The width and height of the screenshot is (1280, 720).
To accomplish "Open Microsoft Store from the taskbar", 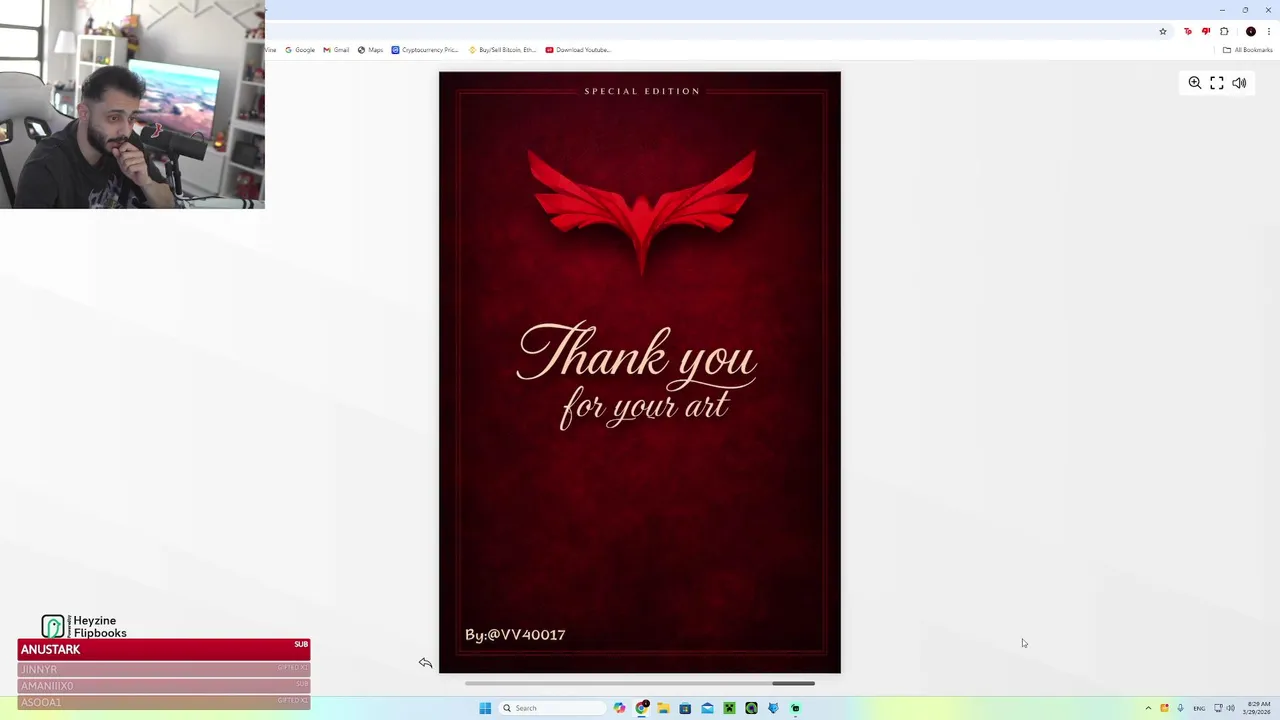I will pos(685,708).
